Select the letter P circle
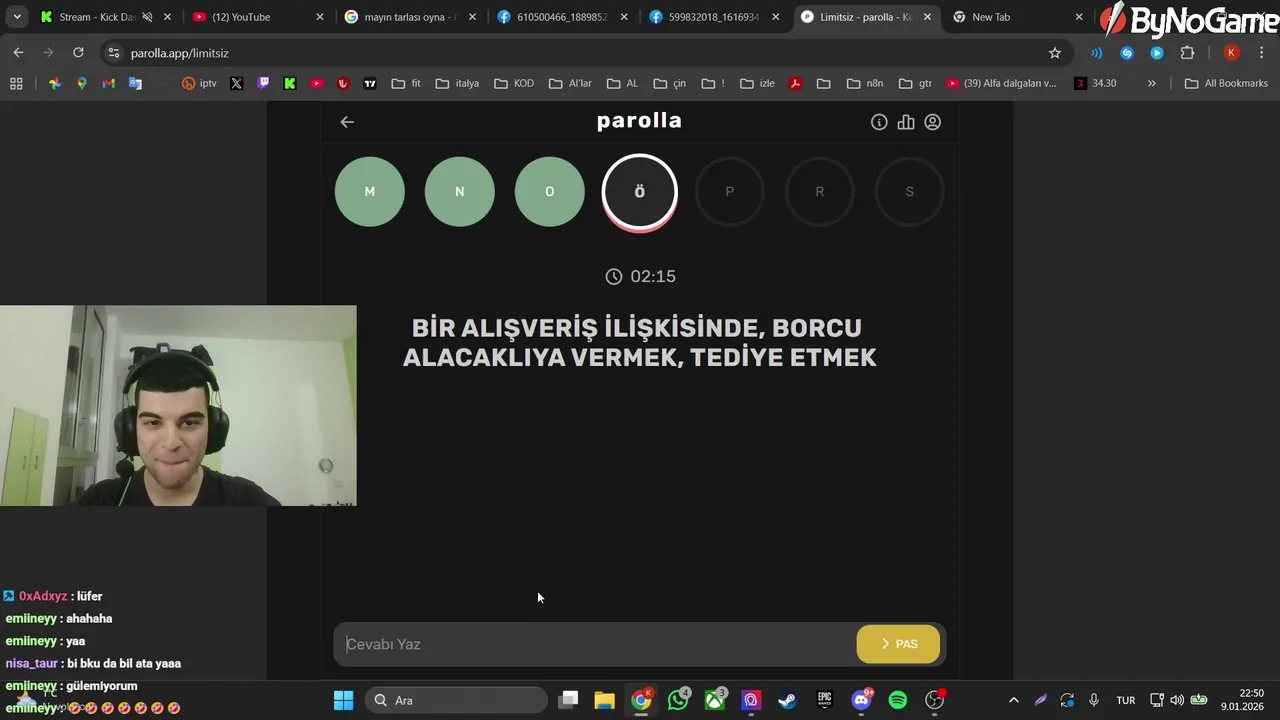This screenshot has height=720, width=1280. 730,191
